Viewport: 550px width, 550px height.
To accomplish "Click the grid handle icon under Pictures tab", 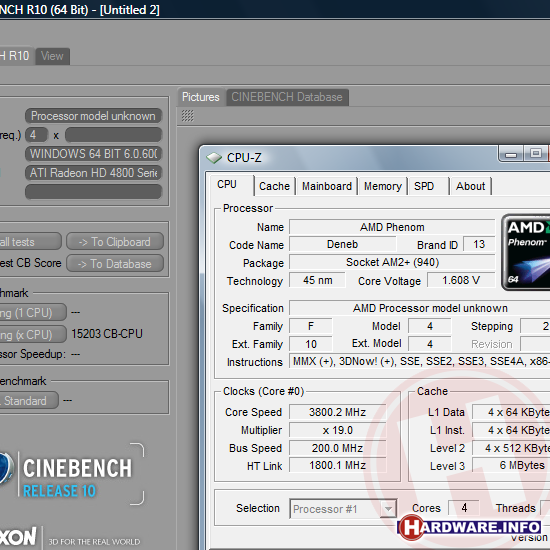I will point(188,116).
